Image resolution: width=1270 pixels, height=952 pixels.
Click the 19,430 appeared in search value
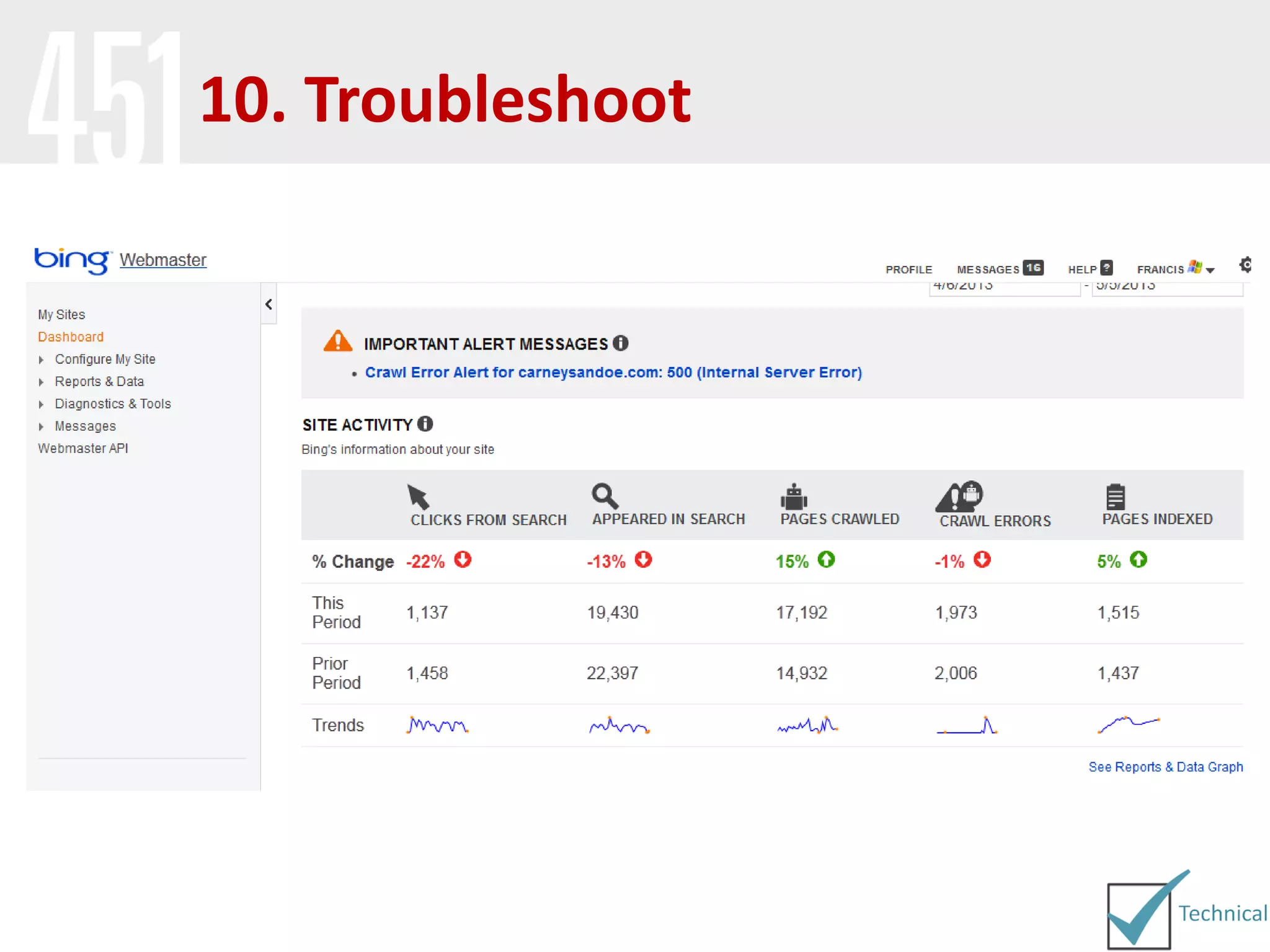613,613
